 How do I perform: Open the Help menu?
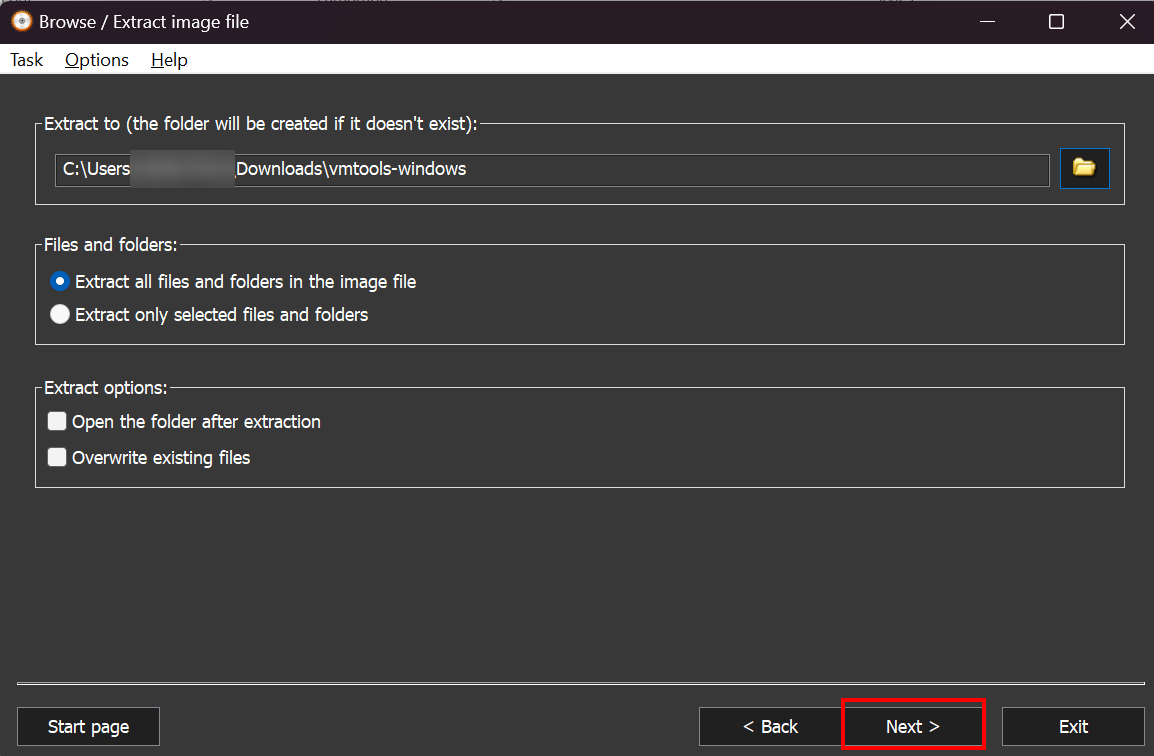(169, 60)
